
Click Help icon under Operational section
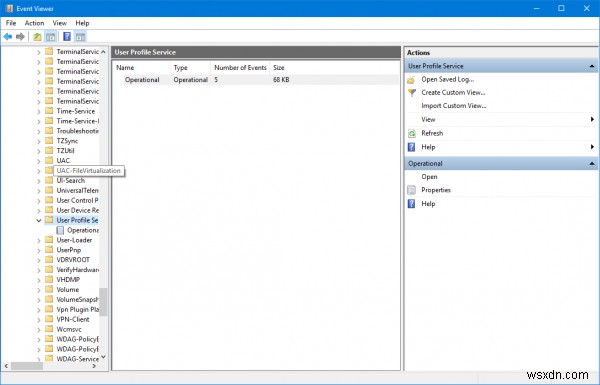pos(411,204)
